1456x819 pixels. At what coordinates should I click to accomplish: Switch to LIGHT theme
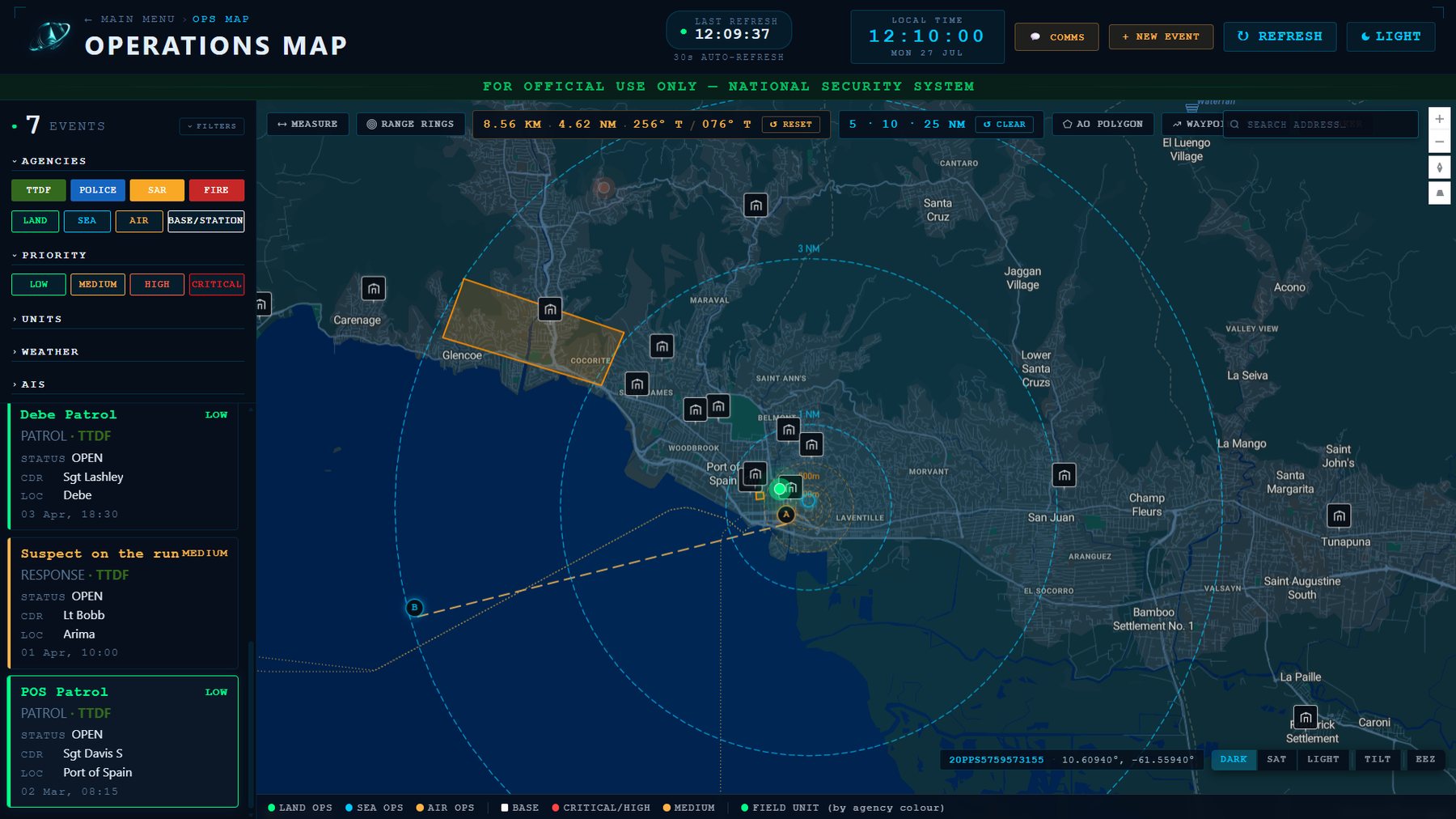click(1390, 36)
